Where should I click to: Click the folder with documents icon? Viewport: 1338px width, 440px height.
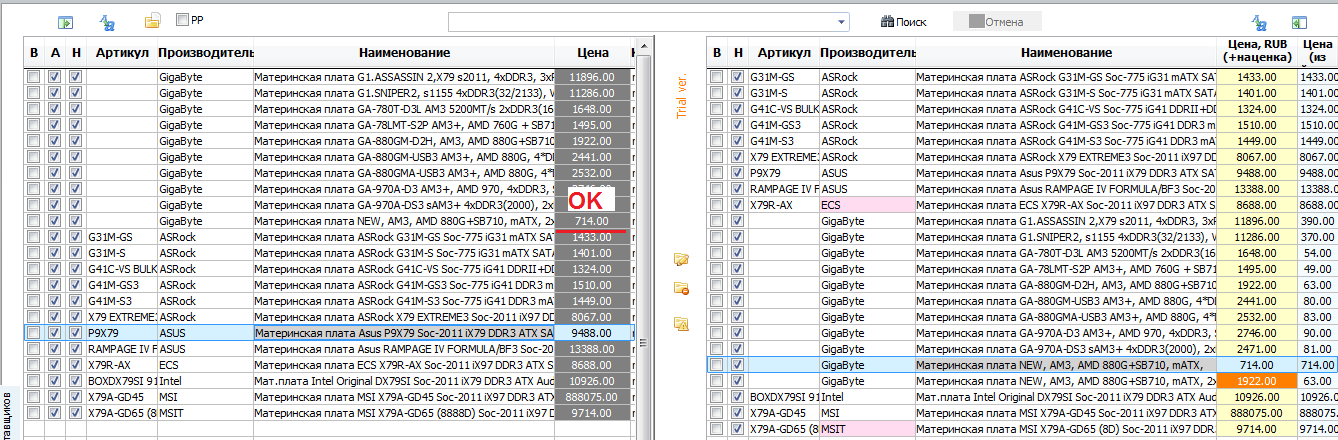[152, 21]
